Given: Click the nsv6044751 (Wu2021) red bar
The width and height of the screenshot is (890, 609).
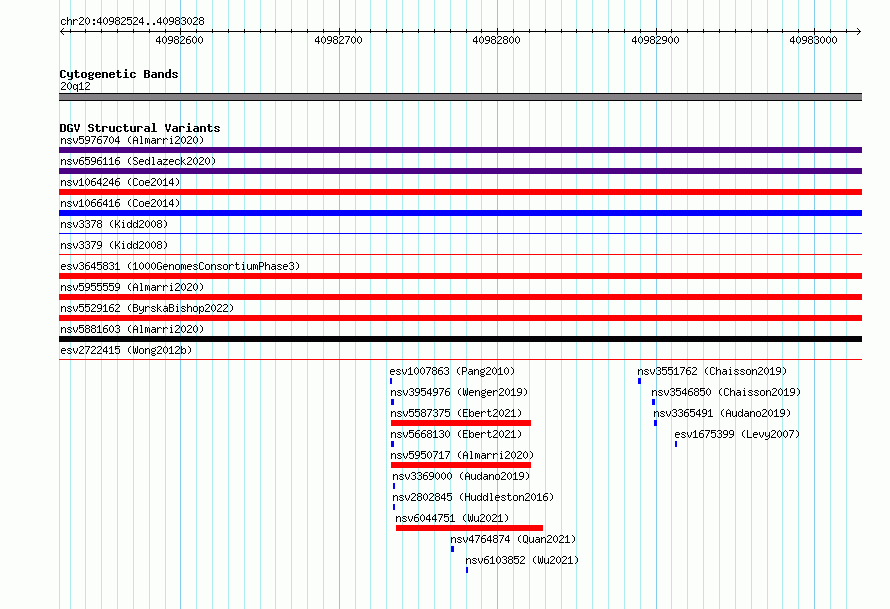Looking at the screenshot, I should pyautogui.click(x=469, y=528).
